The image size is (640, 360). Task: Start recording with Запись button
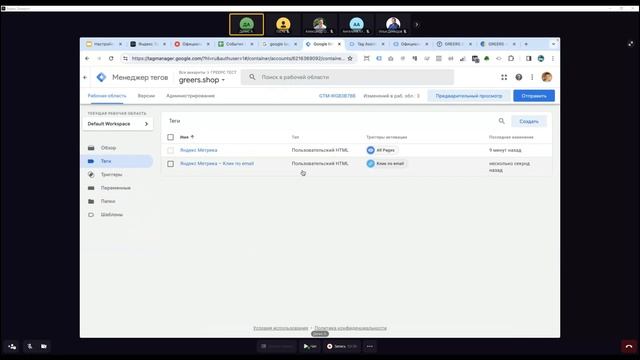tap(342, 347)
